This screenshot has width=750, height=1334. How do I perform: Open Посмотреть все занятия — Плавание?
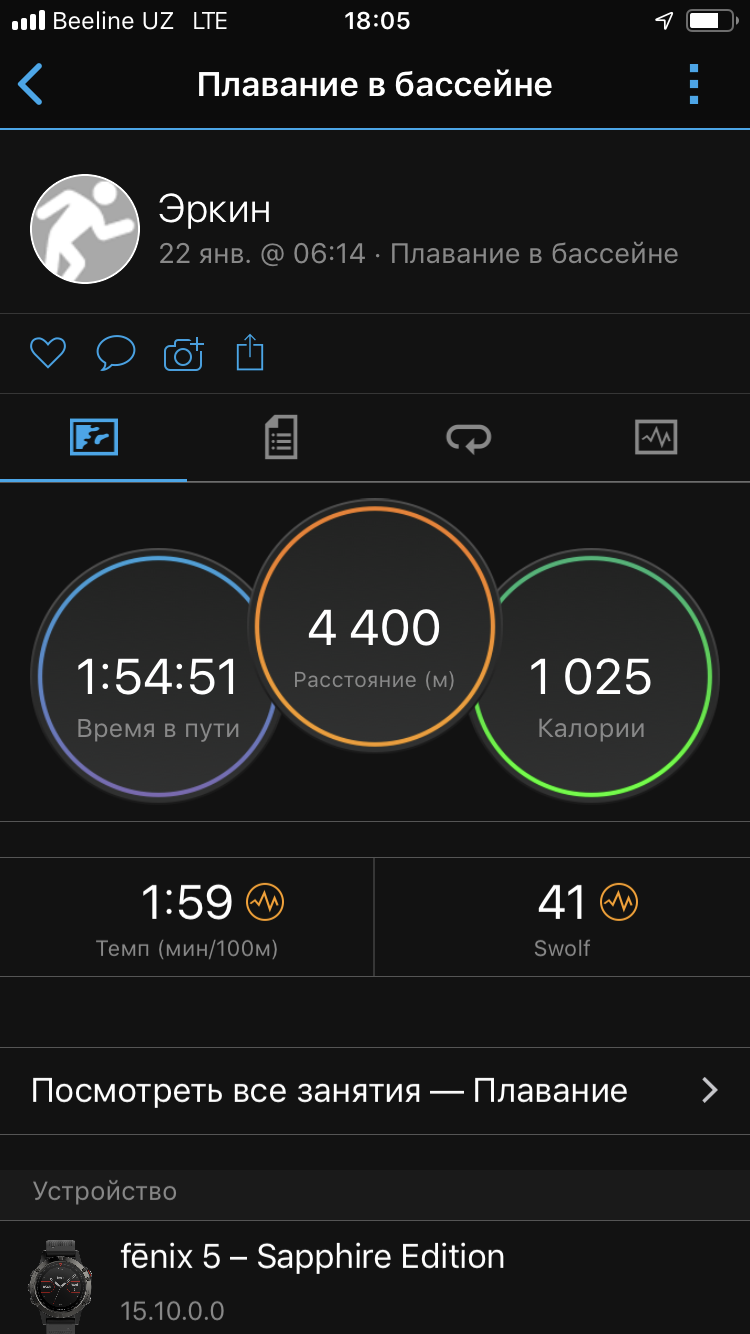click(330, 1090)
